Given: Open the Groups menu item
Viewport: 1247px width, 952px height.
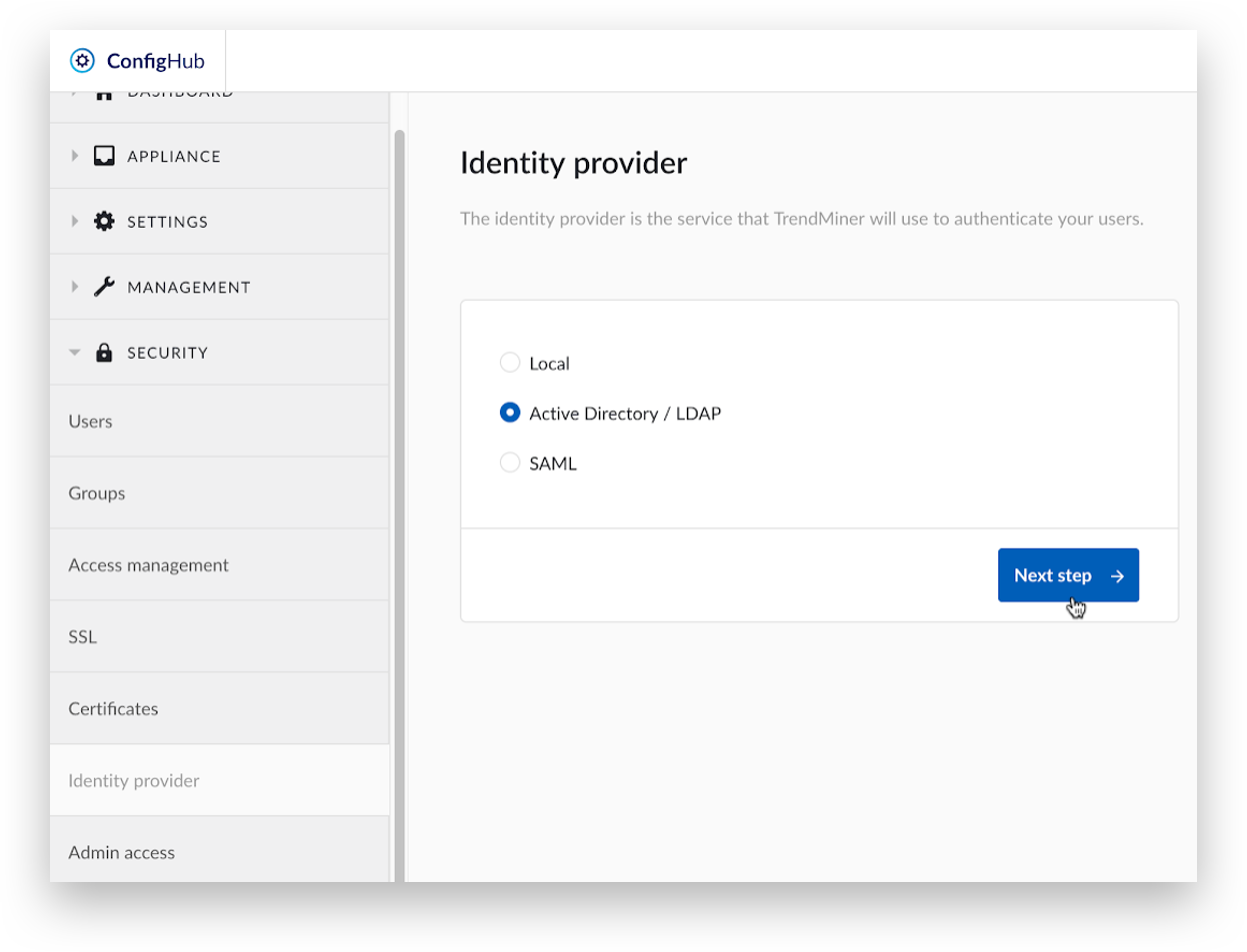Looking at the screenshot, I should click(x=219, y=493).
